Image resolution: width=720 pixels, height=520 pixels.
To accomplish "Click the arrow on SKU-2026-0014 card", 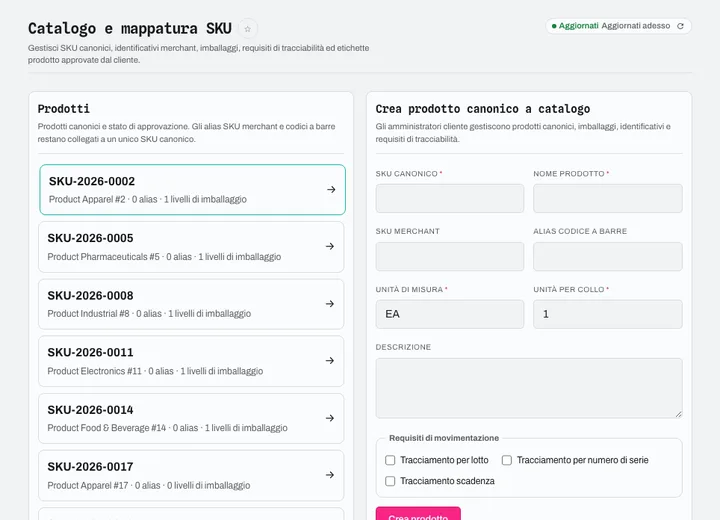I will point(330,418).
